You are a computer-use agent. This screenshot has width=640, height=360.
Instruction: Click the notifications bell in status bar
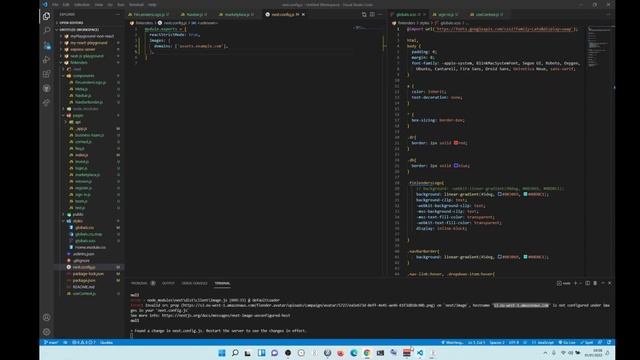pos(609,342)
